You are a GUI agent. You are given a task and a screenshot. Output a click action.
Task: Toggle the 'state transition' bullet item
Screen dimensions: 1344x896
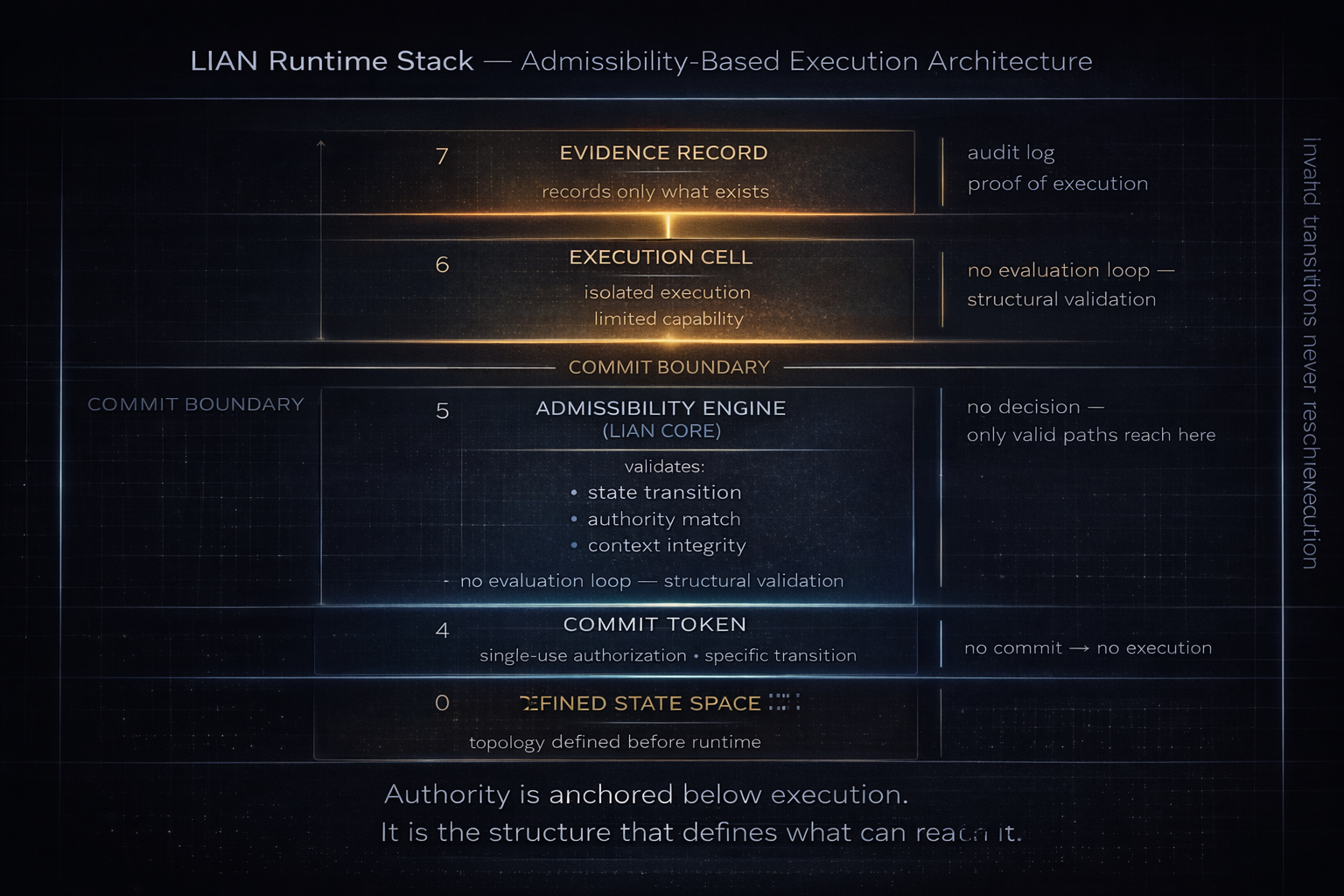coord(664,493)
